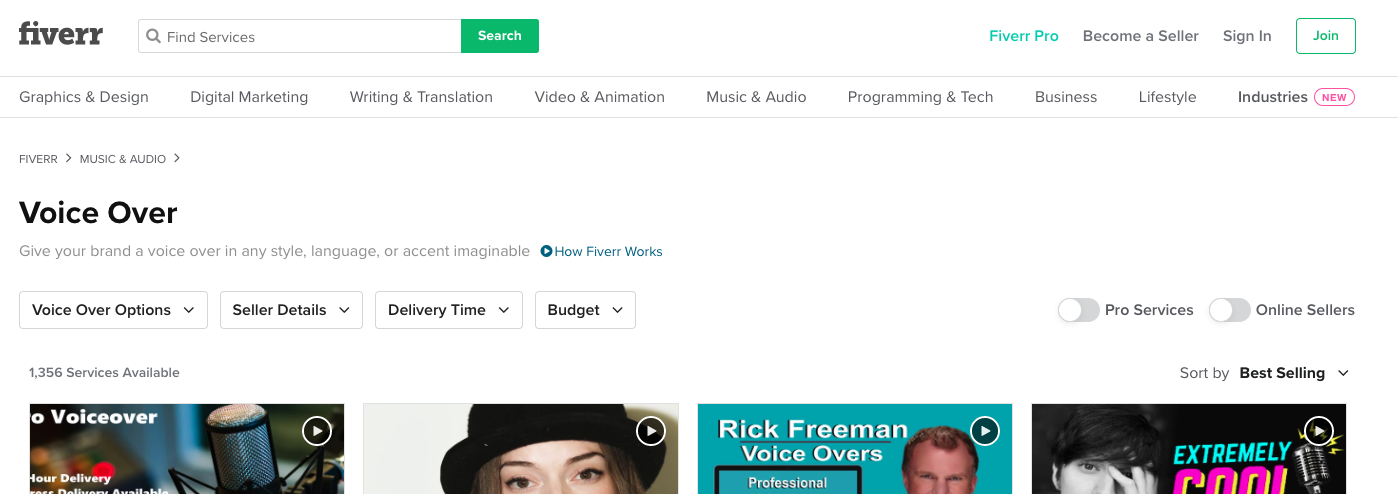
Task: Open the Business category
Action: pyautogui.click(x=1066, y=97)
